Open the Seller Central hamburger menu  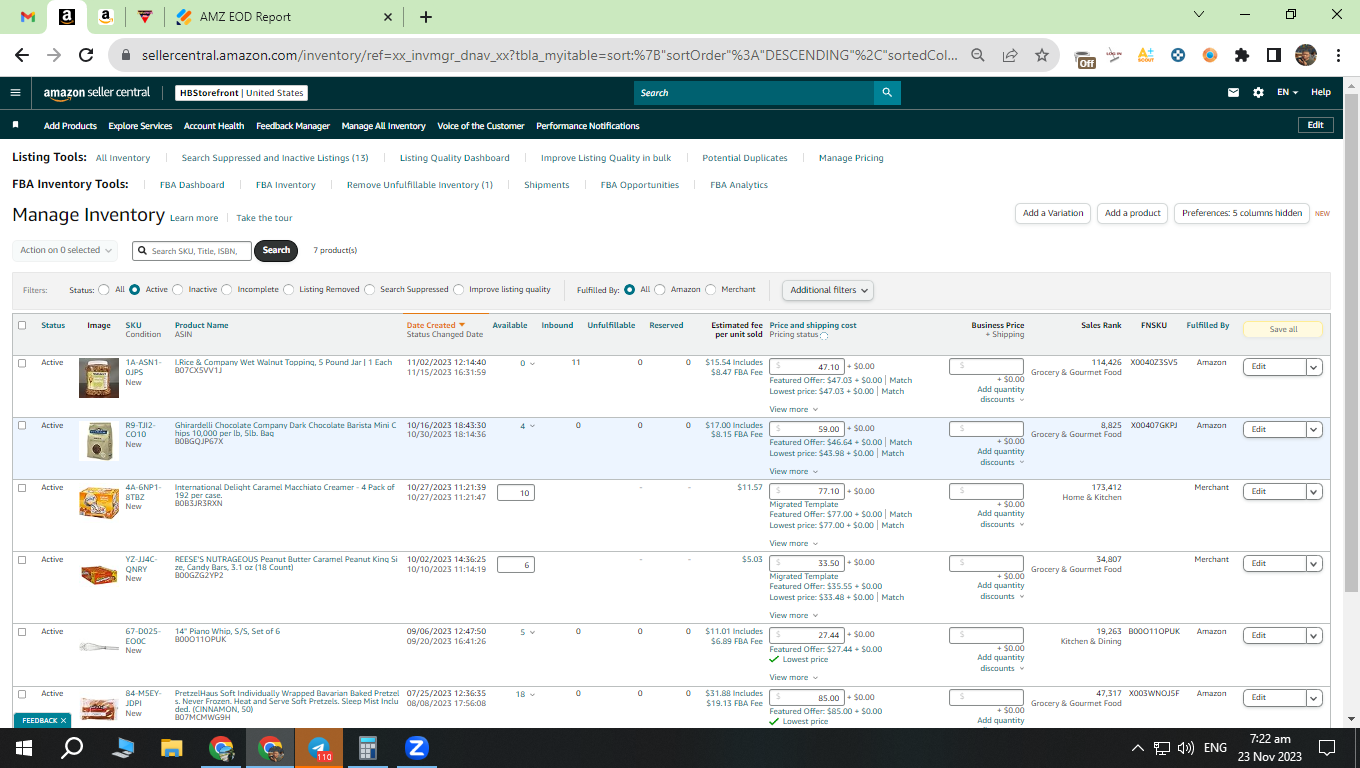click(x=15, y=93)
